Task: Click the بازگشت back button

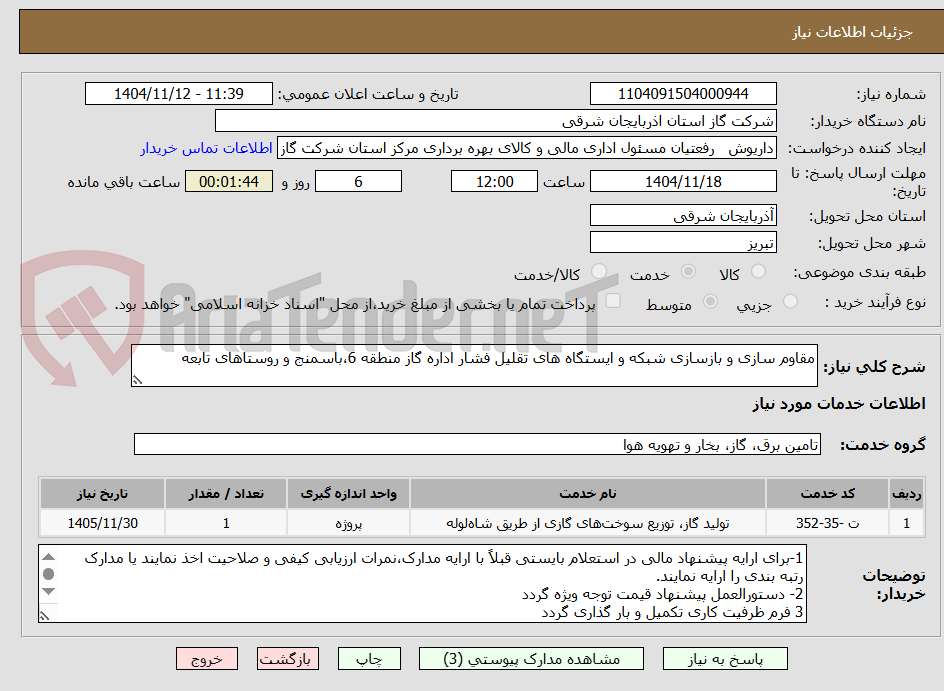Action: (x=287, y=659)
